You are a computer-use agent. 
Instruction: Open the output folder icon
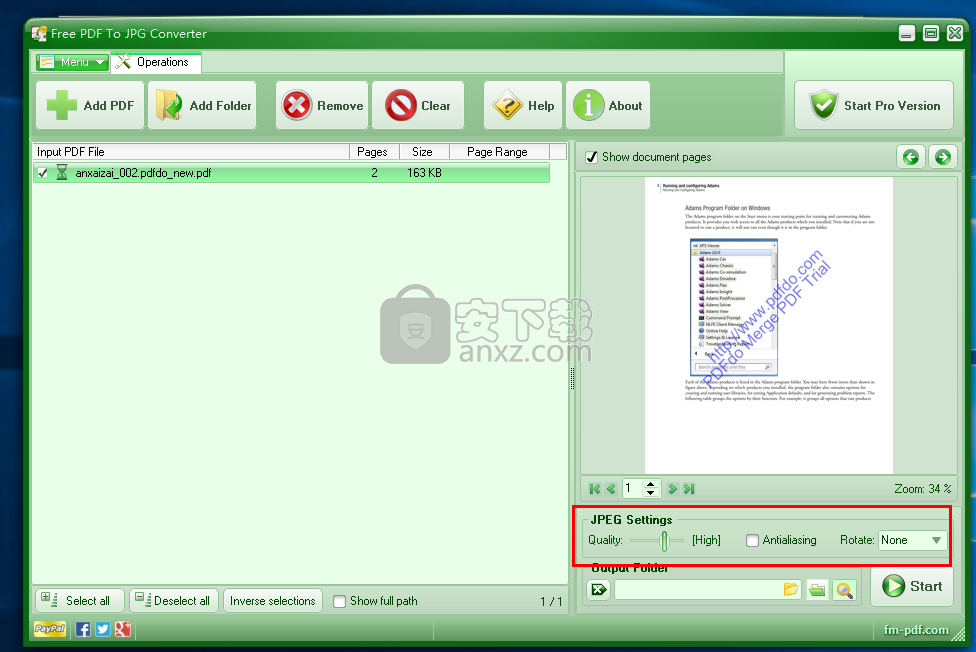[817, 589]
